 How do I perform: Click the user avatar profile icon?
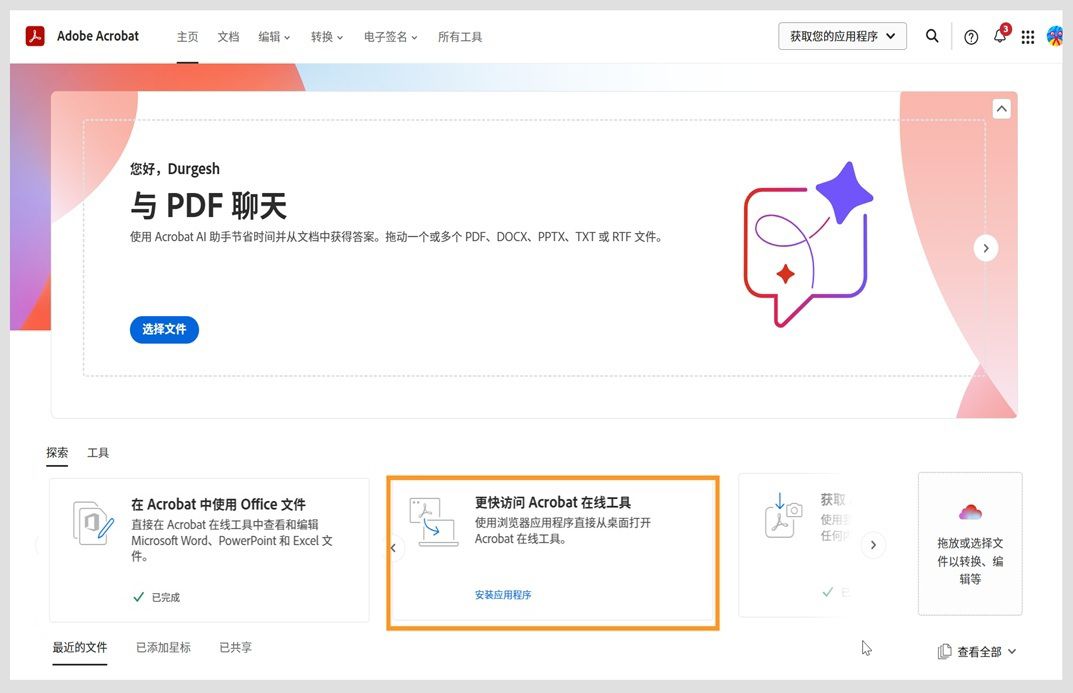tap(1054, 36)
